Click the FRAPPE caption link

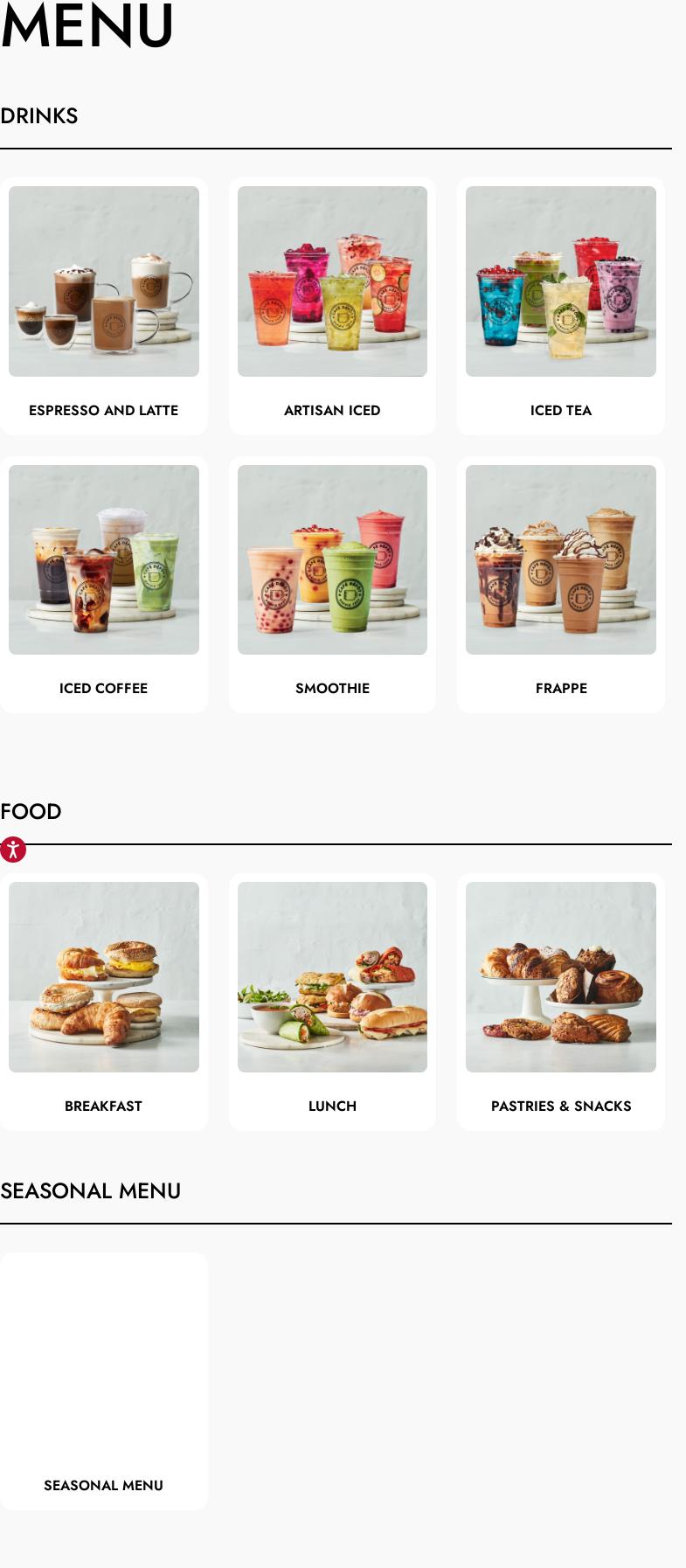(x=561, y=688)
